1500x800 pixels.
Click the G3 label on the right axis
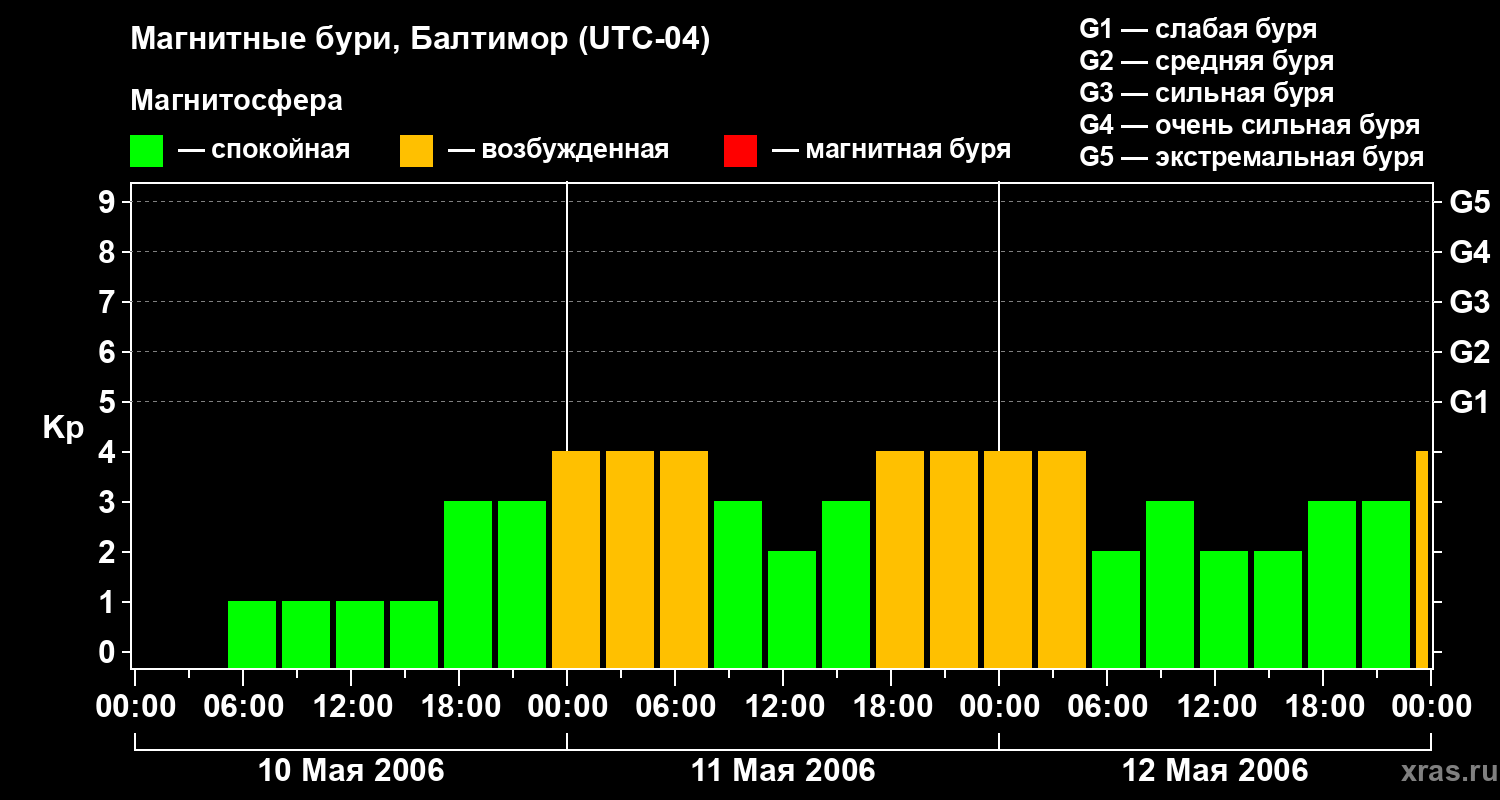[x=1470, y=302]
